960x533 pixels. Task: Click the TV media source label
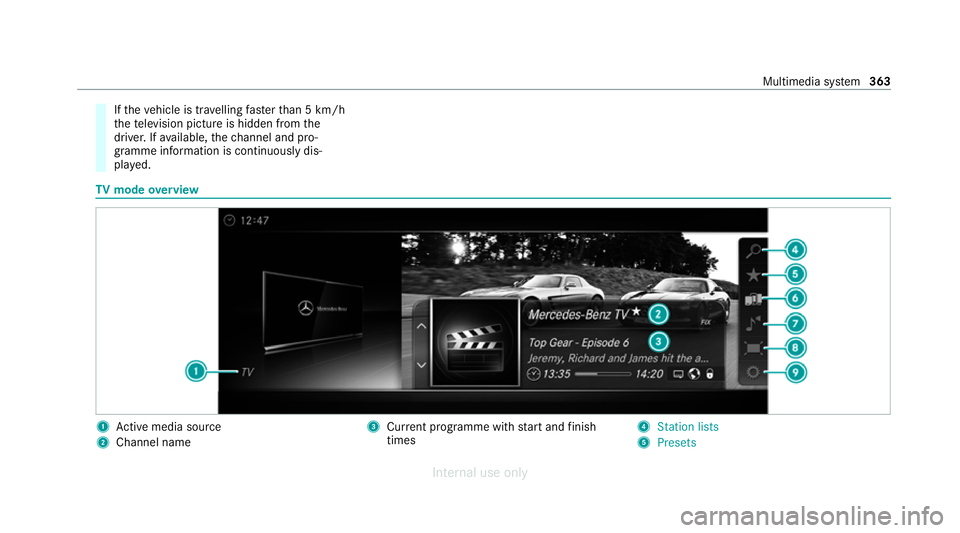[247, 372]
